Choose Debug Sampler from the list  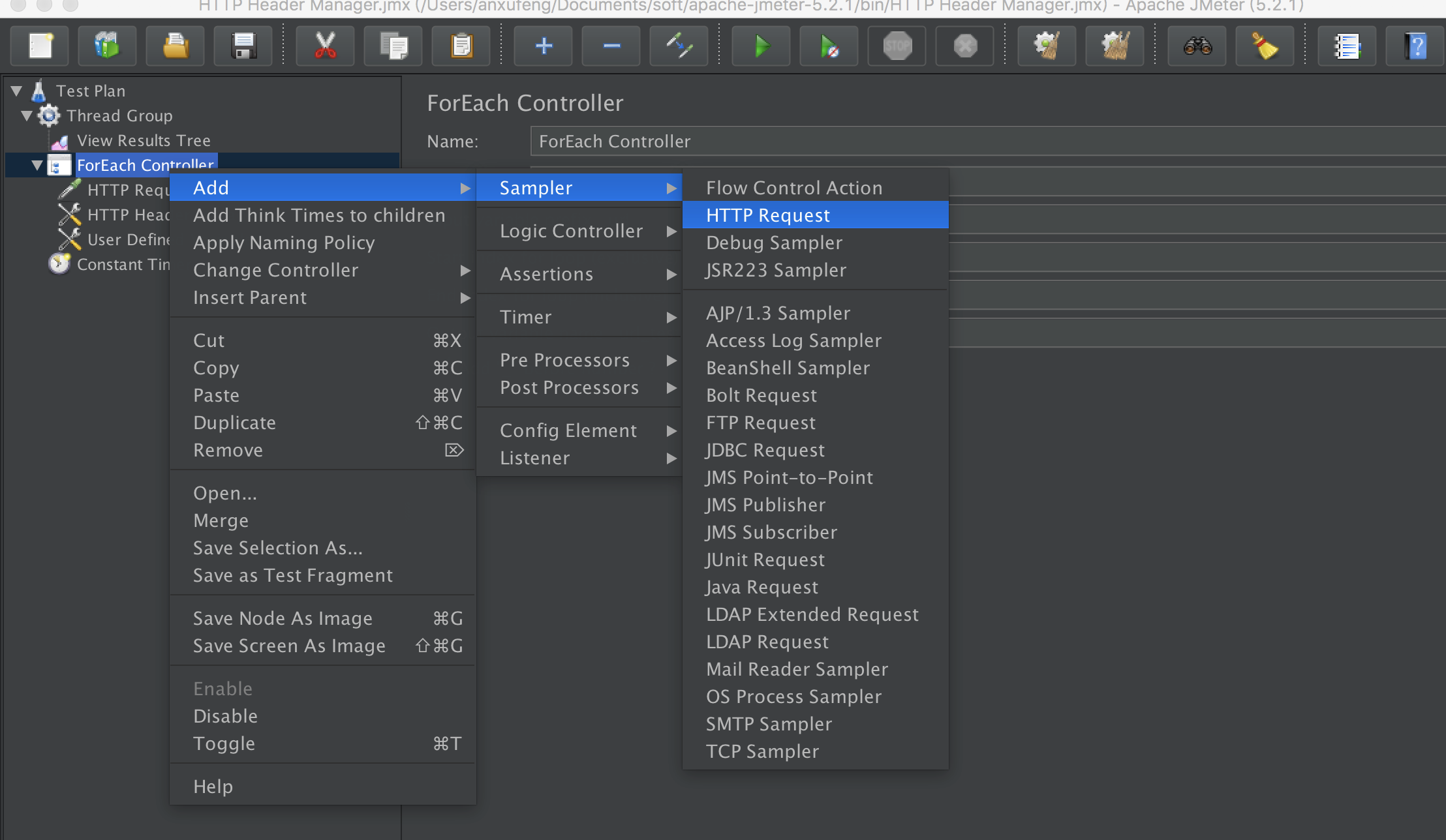[774, 243]
